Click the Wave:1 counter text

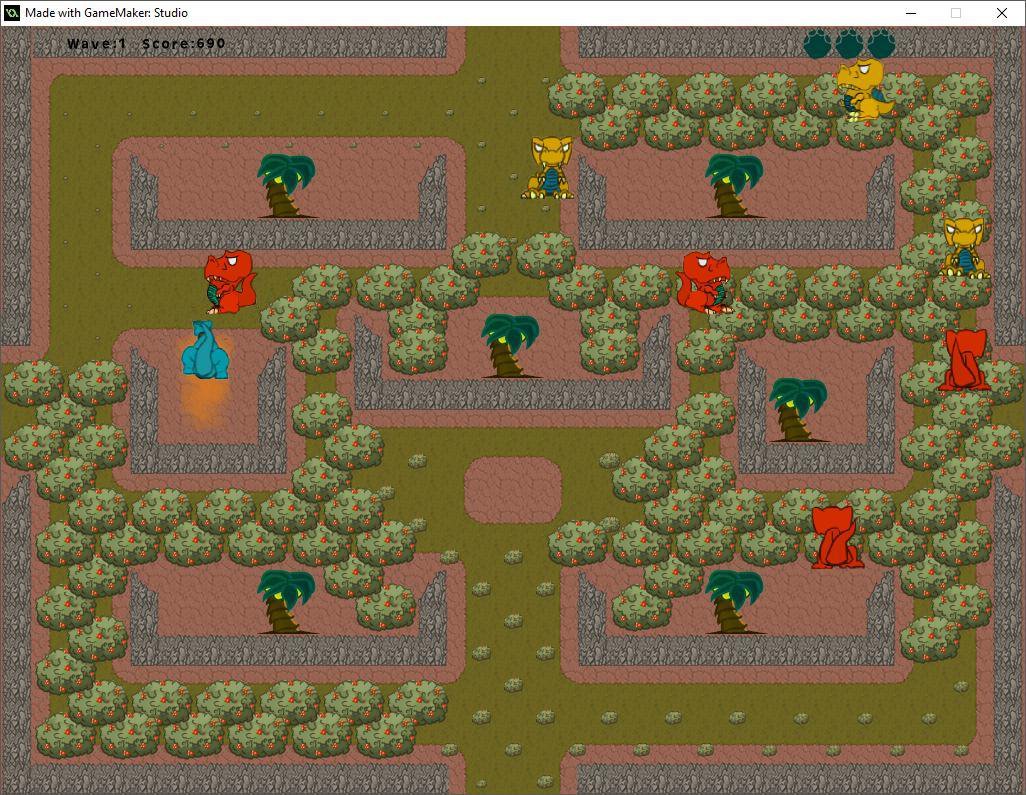[x=97, y=44]
